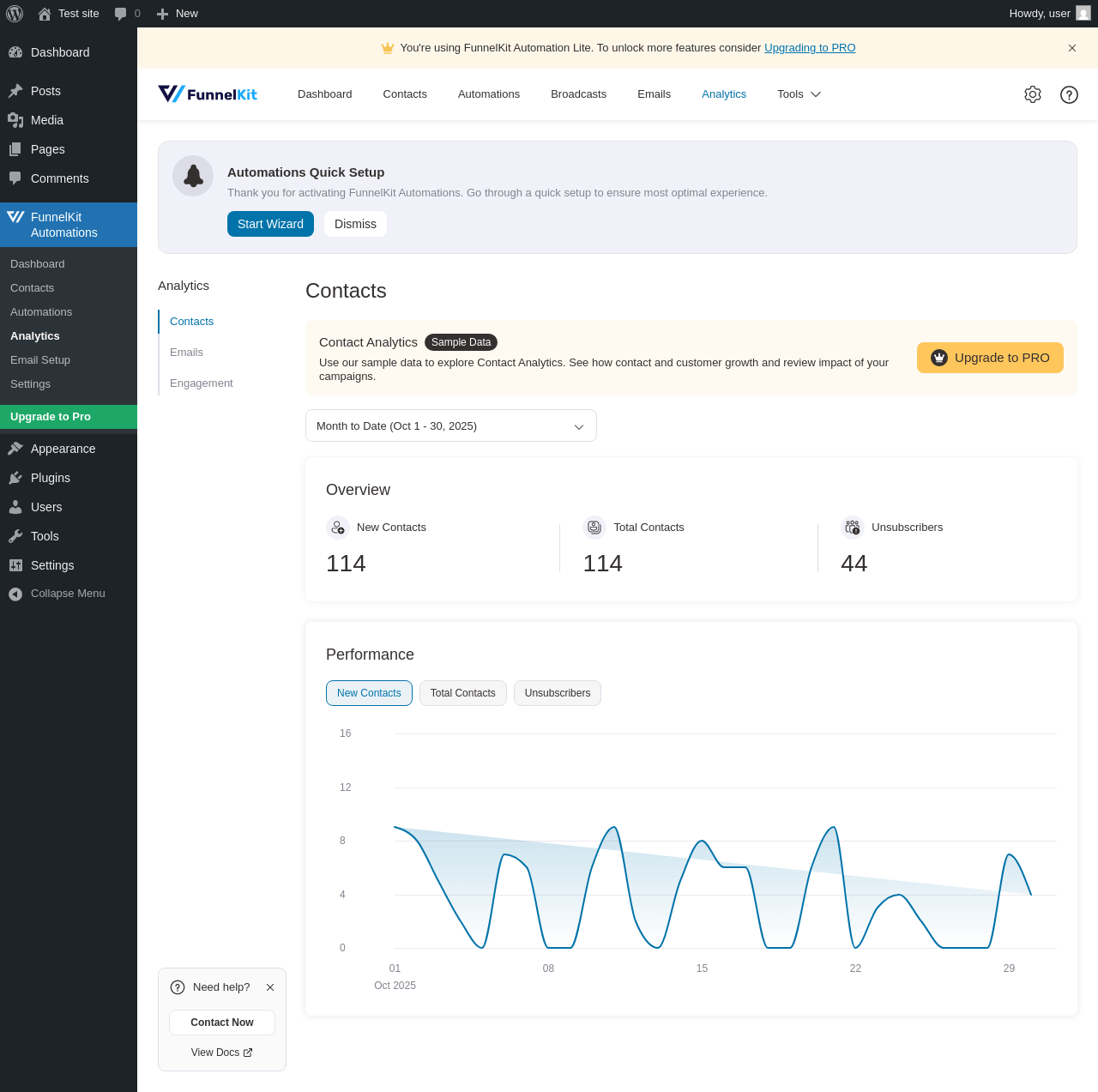Open FunnelKit settings gear icon
The width and height of the screenshot is (1098, 1092).
pos(1033,94)
